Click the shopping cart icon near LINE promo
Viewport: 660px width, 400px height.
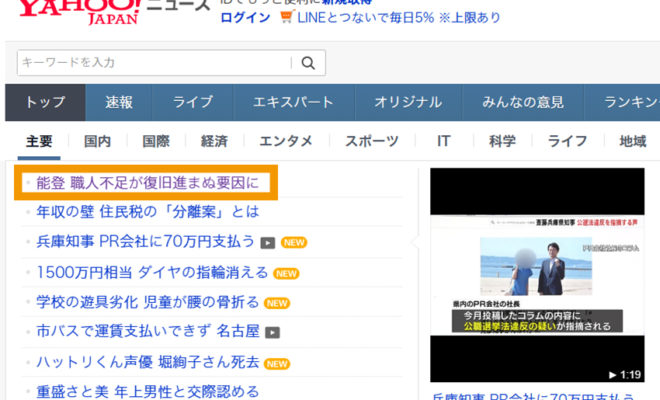pos(287,17)
